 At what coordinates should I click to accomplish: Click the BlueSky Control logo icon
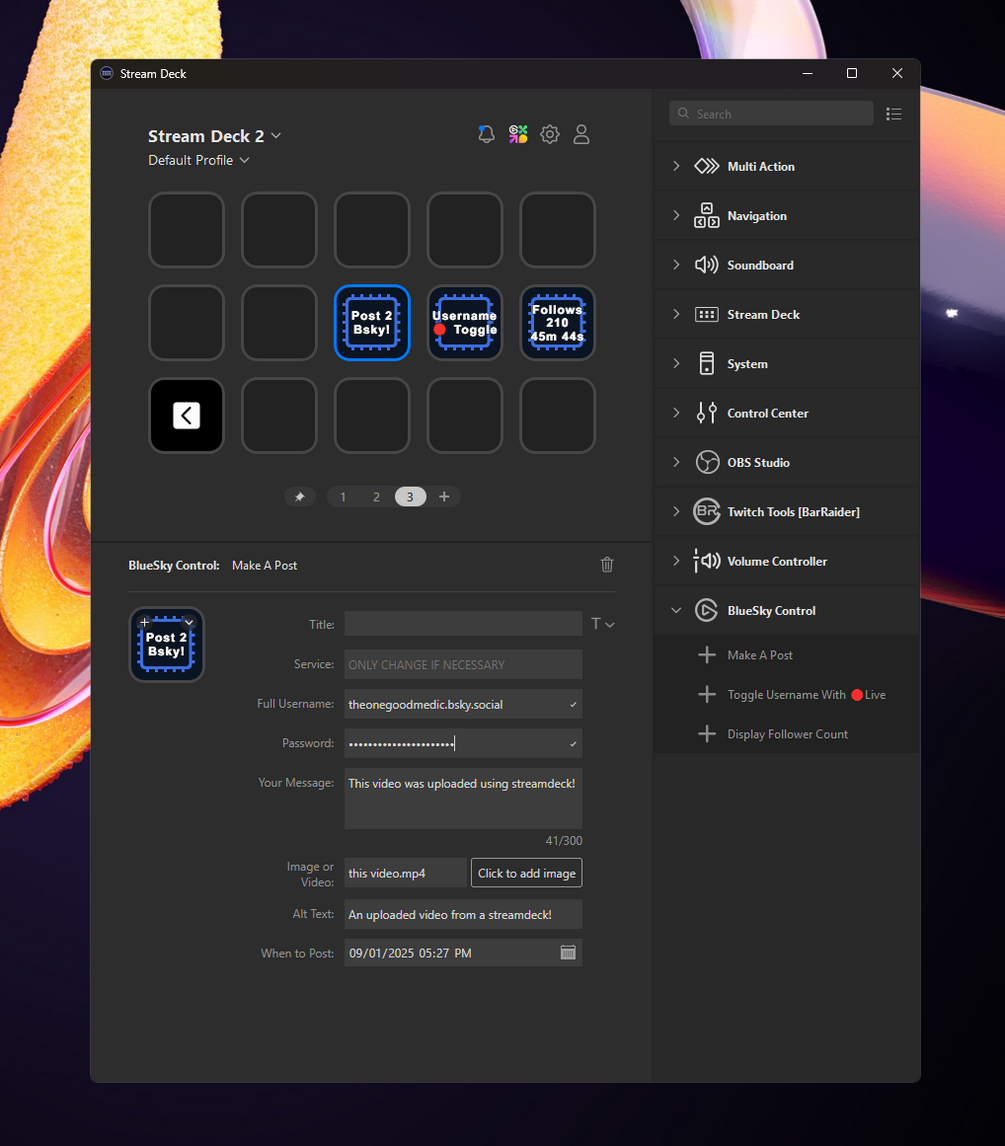[707, 610]
